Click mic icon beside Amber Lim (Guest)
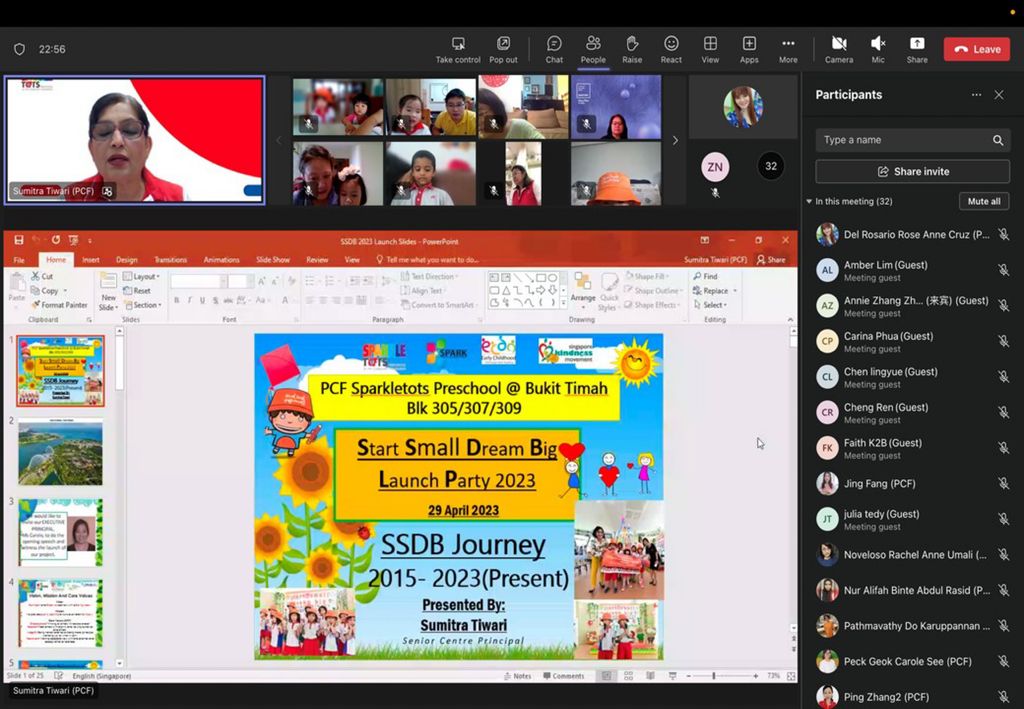 click(1003, 270)
